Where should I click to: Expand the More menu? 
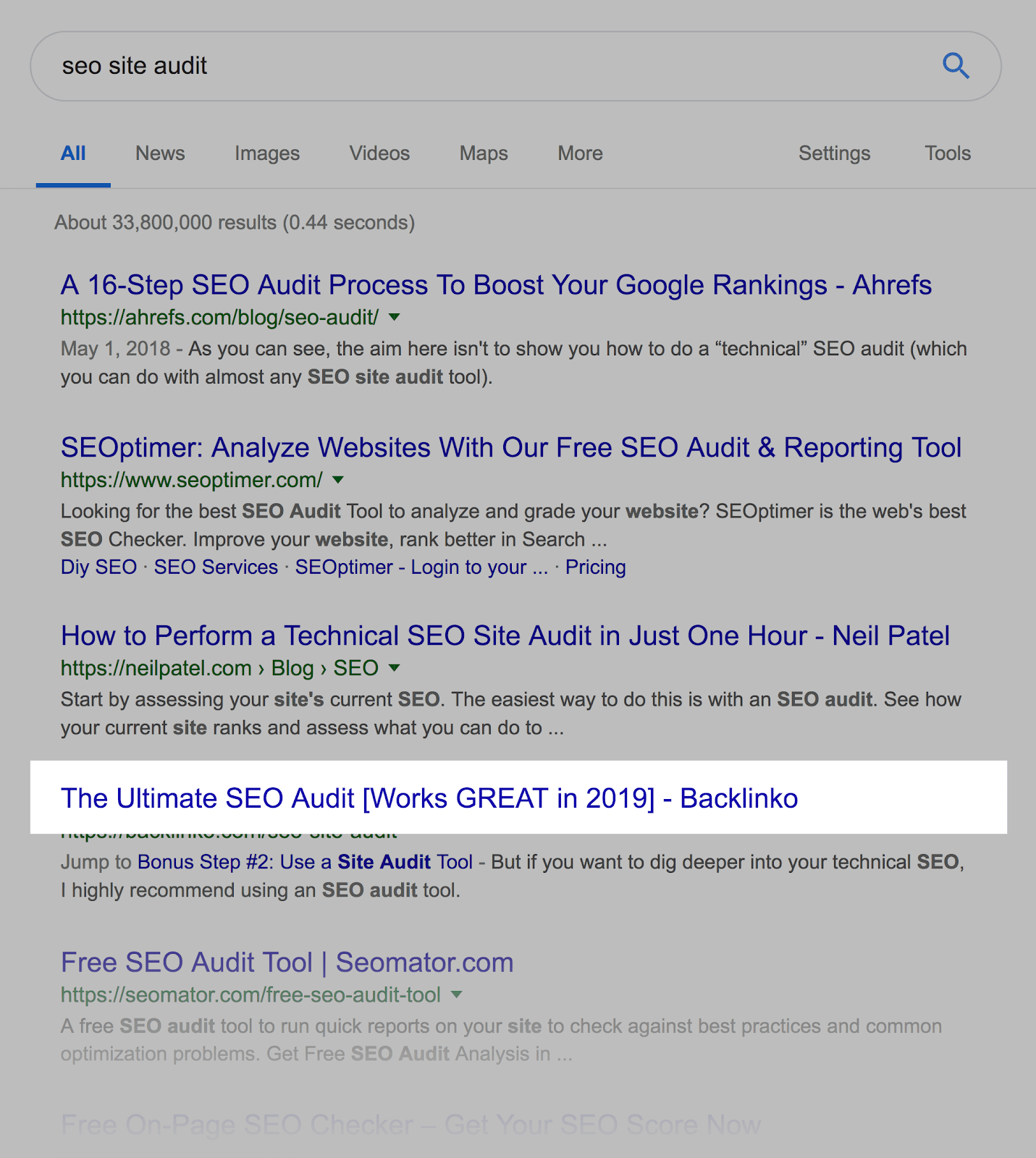coord(580,153)
